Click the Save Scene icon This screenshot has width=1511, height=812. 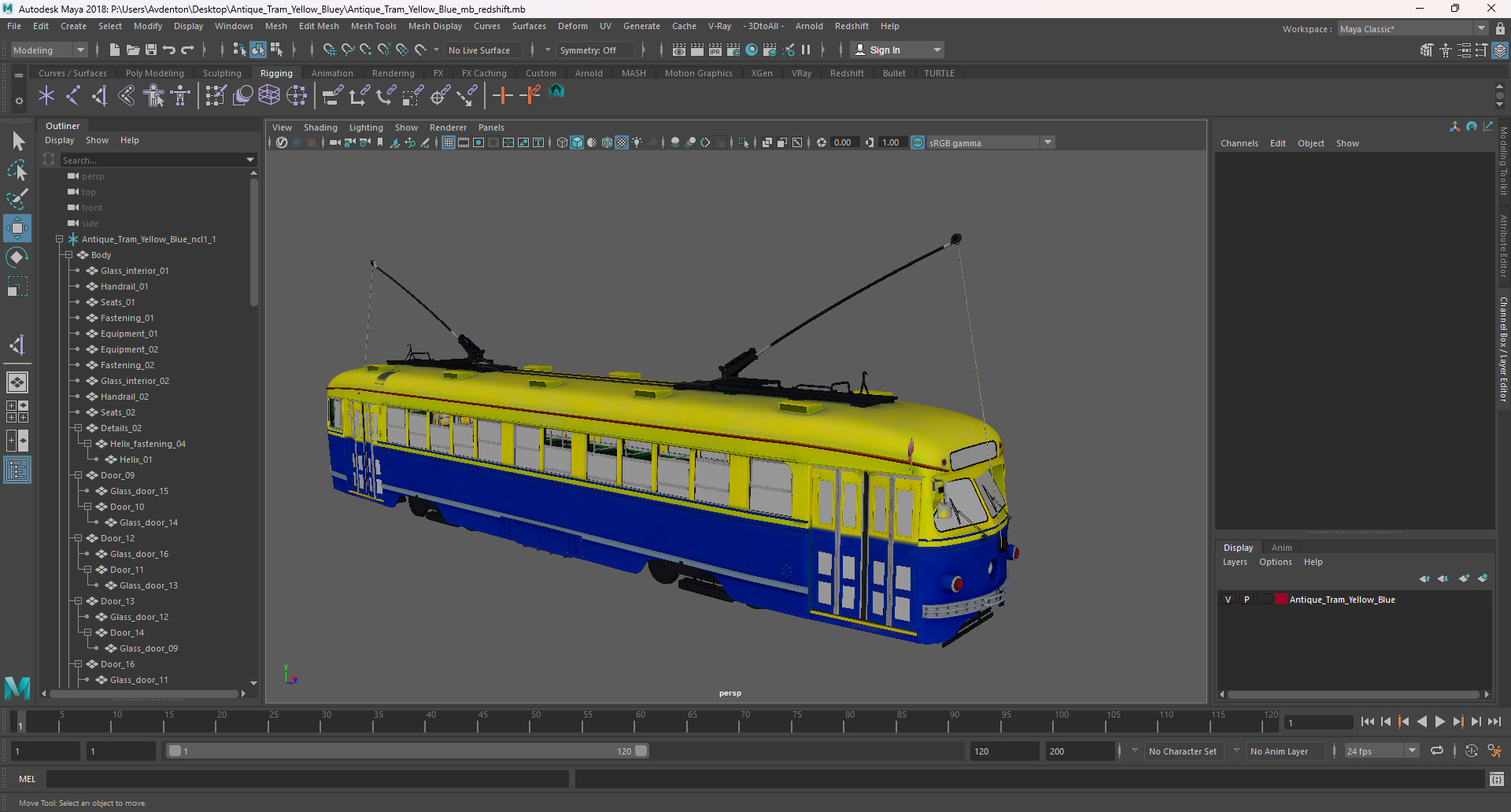tap(151, 50)
